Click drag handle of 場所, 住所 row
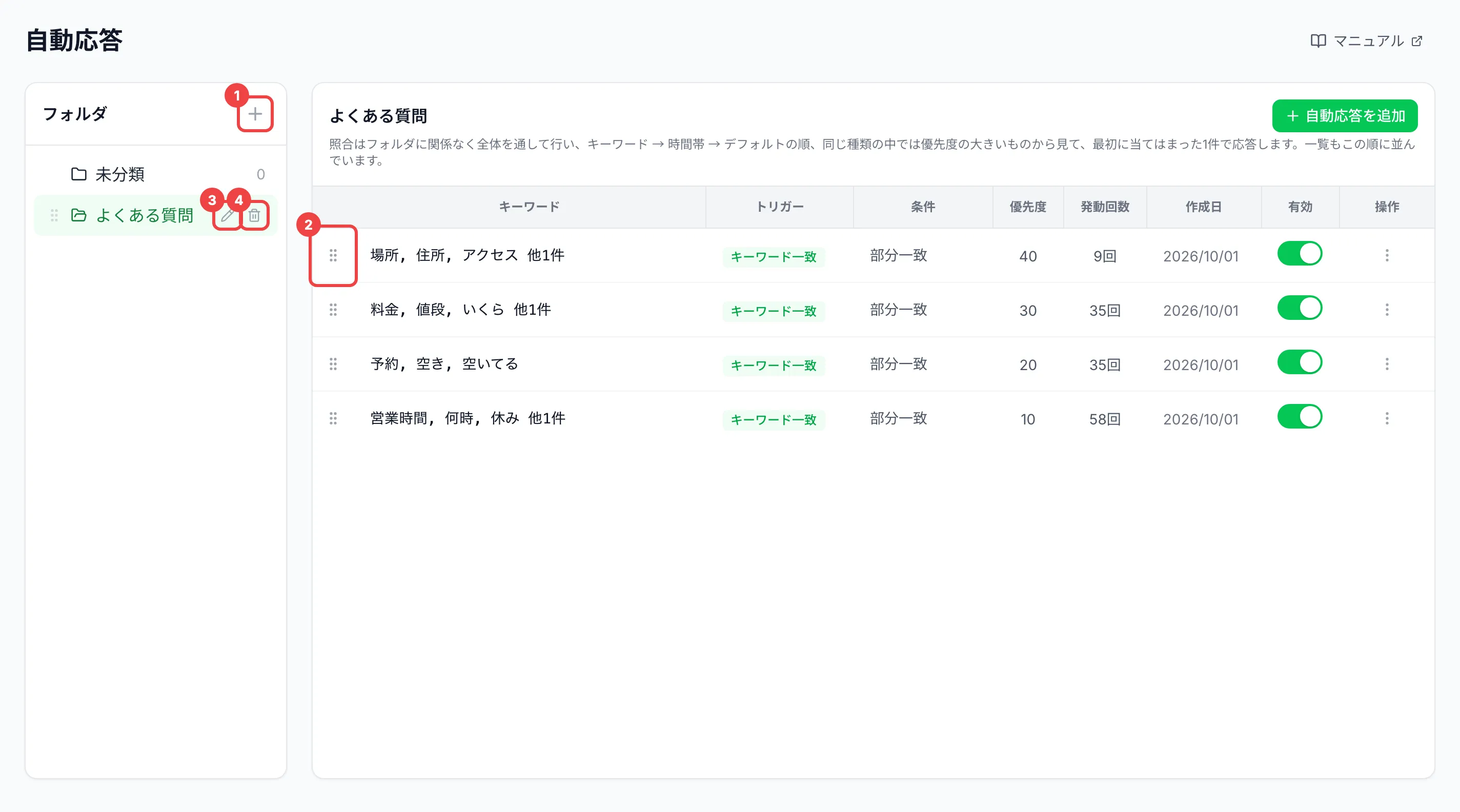1460x812 pixels. [333, 256]
